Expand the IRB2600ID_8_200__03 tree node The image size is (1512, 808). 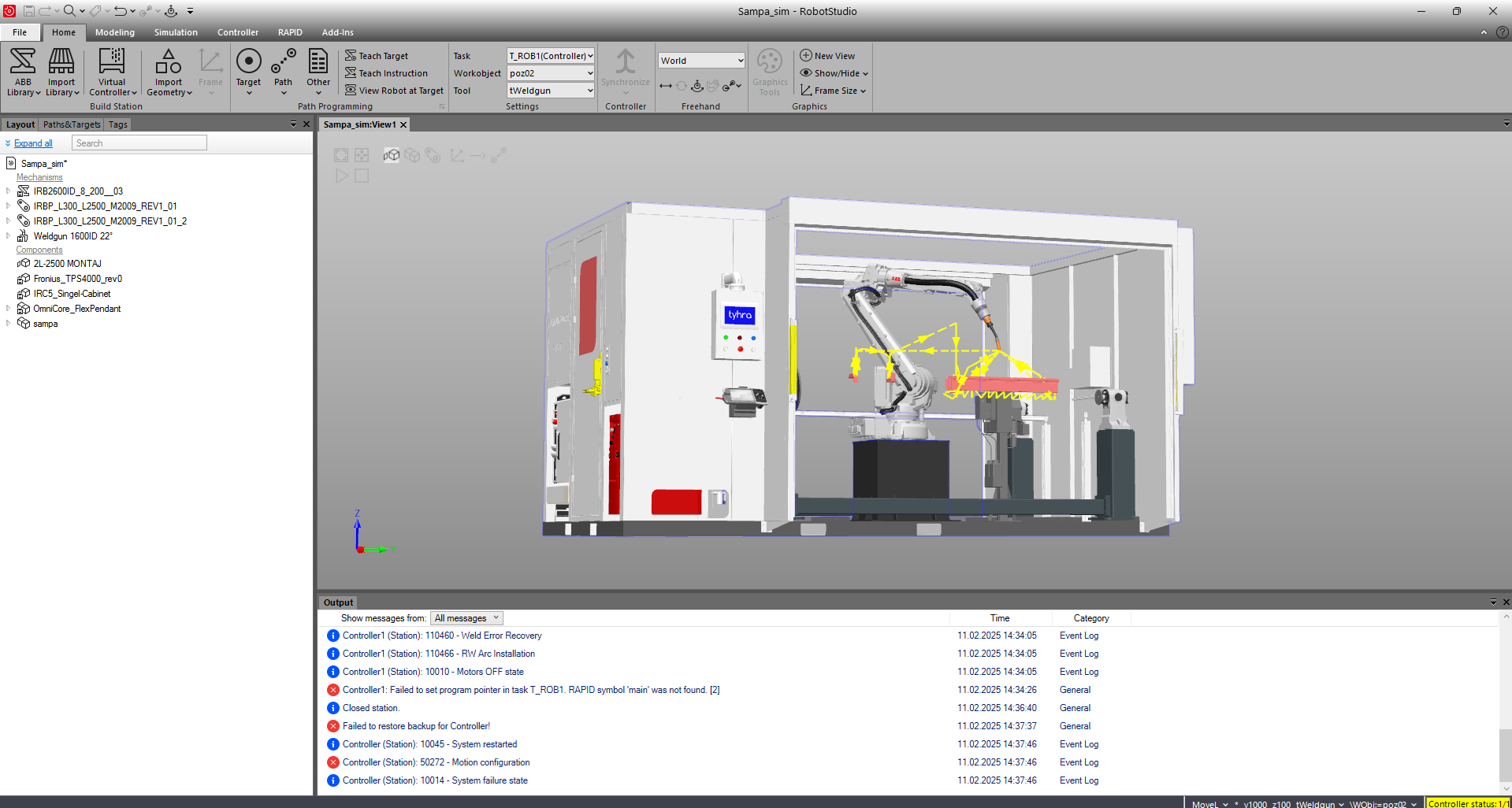pos(9,191)
